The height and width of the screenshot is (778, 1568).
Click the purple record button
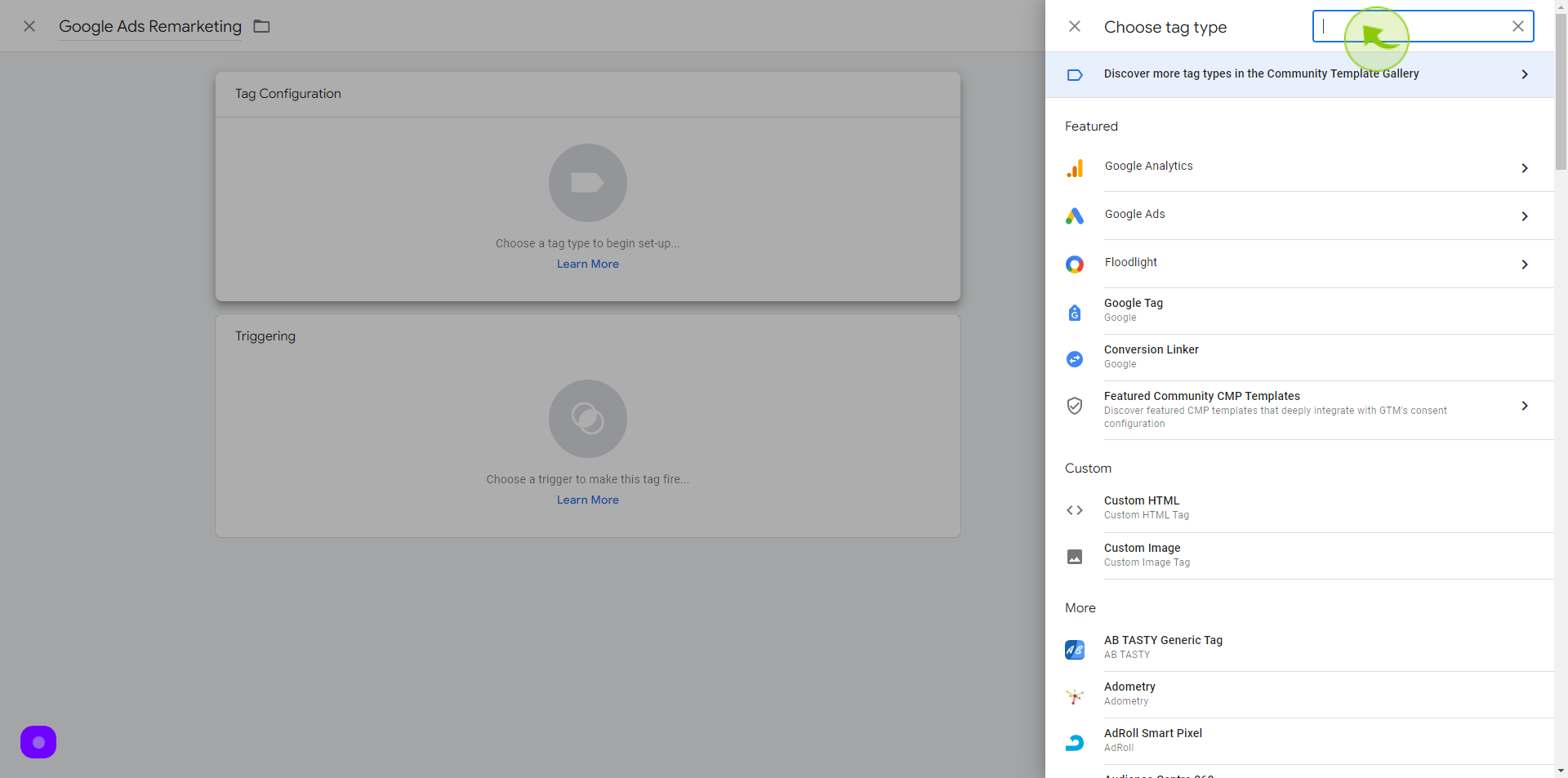click(x=38, y=742)
